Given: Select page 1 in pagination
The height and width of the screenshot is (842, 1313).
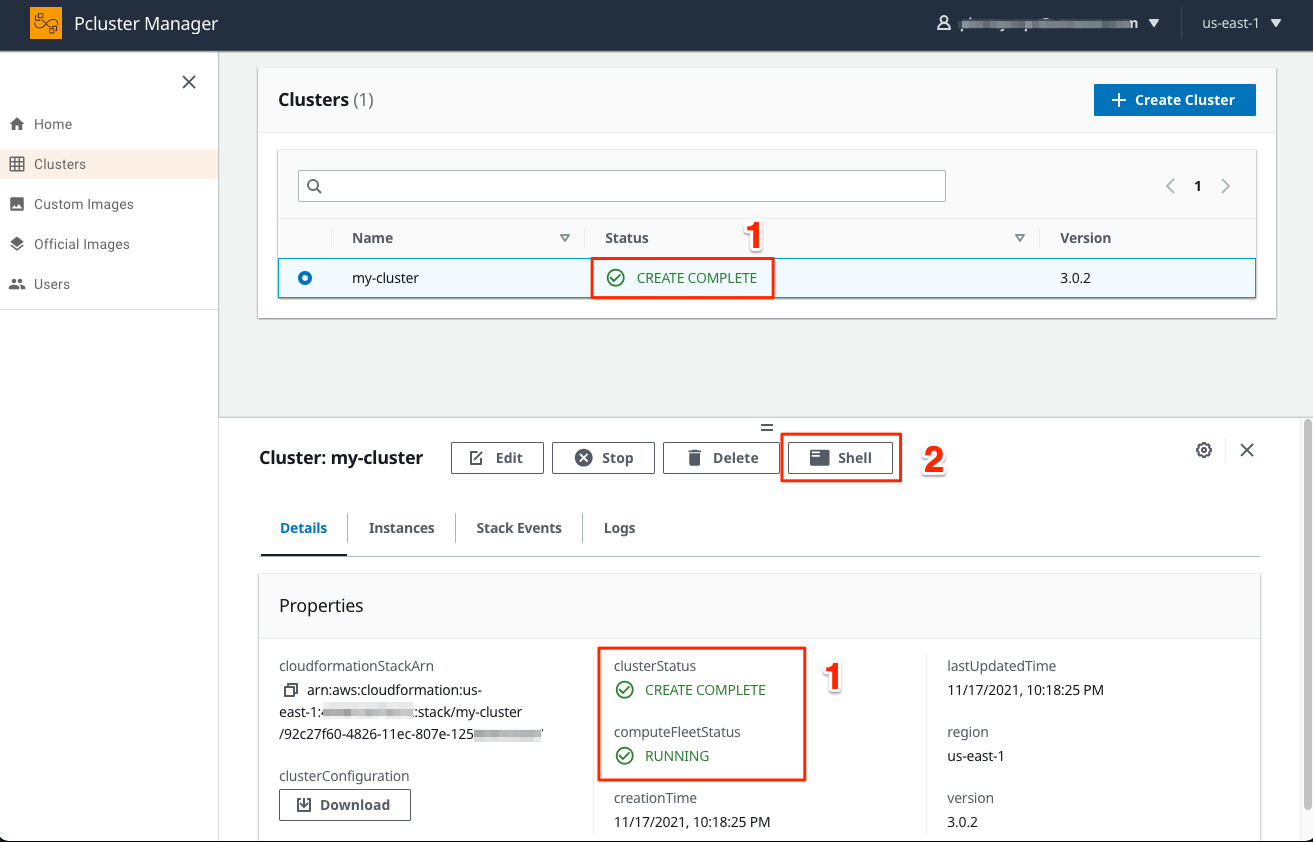Looking at the screenshot, I should click(1198, 186).
